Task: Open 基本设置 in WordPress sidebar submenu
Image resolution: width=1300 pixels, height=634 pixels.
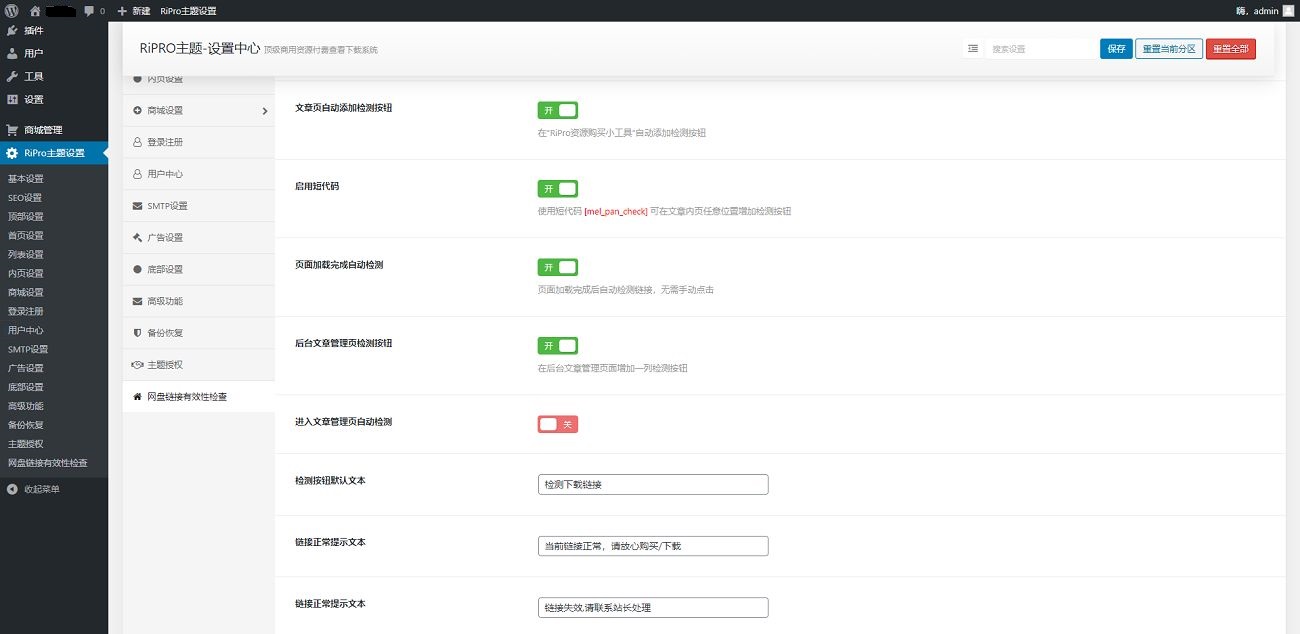Action: click(26, 179)
